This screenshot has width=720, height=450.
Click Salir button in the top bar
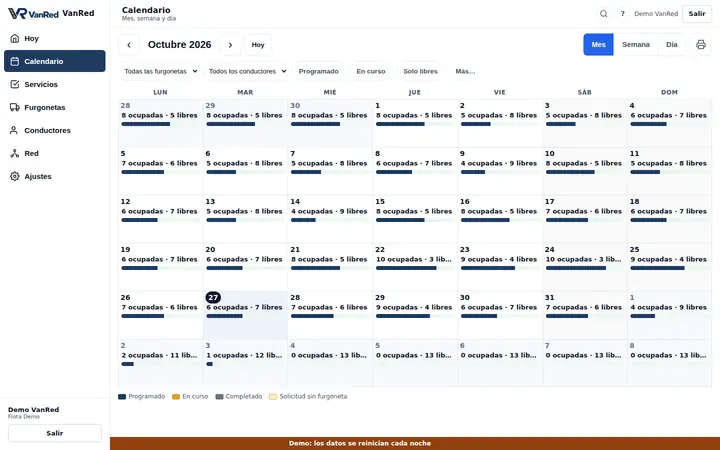point(697,14)
